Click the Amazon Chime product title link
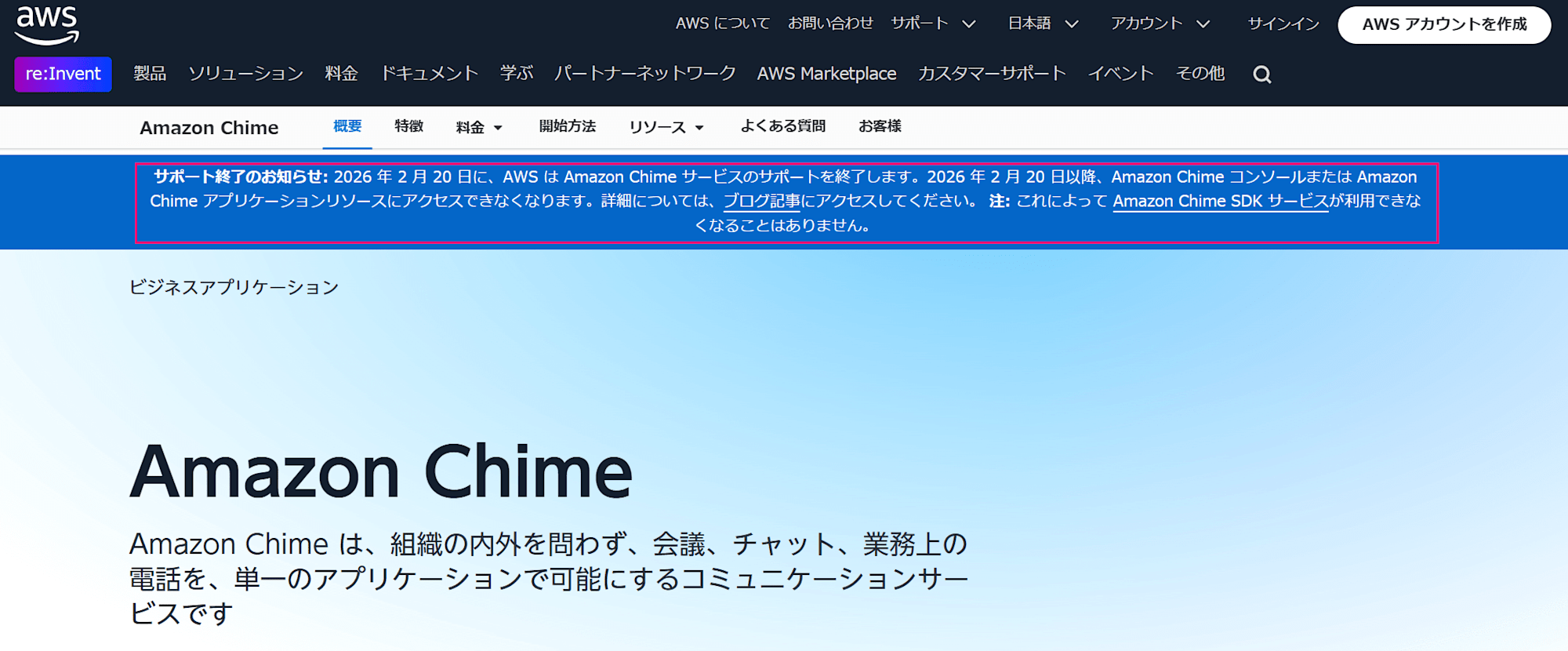The image size is (1568, 651). pos(209,128)
